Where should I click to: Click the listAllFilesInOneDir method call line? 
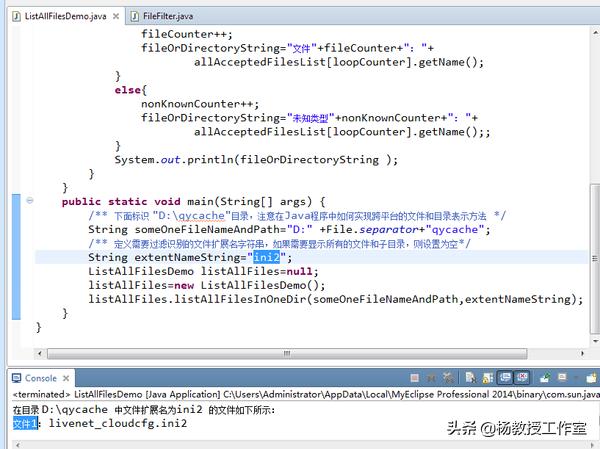[x=336, y=299]
